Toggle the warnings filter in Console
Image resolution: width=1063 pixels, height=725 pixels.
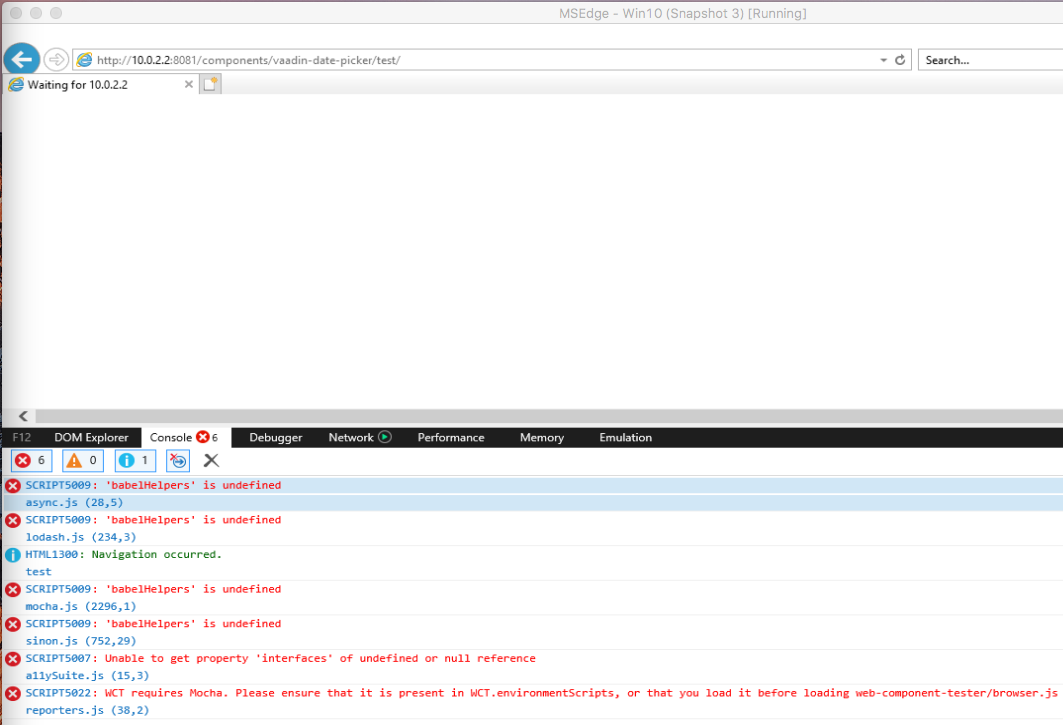click(x=82, y=460)
